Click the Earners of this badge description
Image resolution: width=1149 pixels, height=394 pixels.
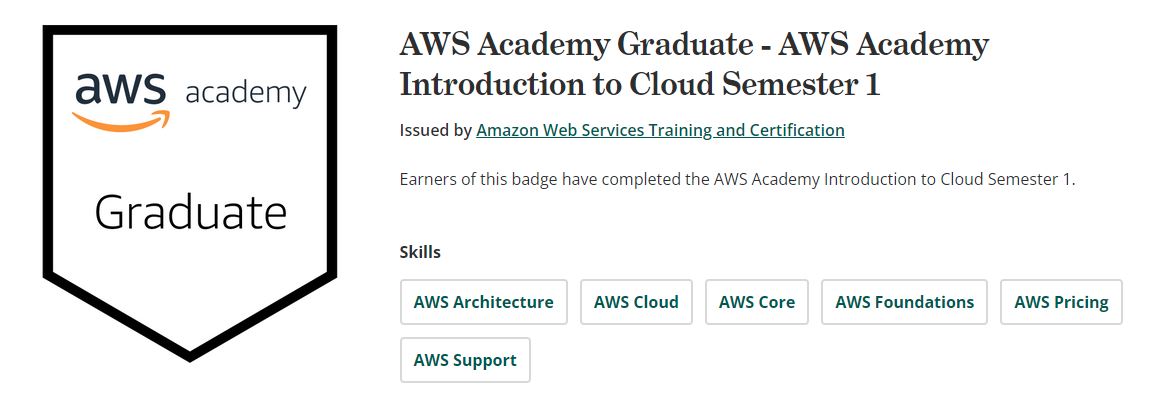point(737,180)
